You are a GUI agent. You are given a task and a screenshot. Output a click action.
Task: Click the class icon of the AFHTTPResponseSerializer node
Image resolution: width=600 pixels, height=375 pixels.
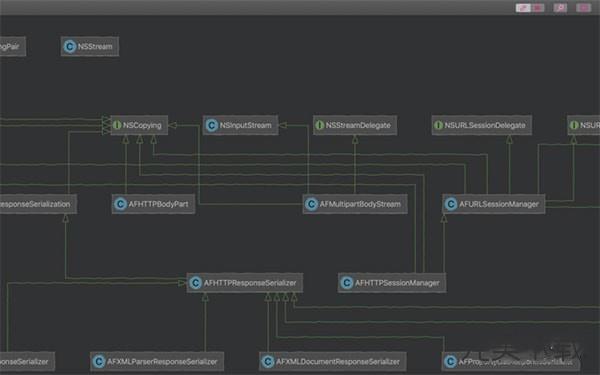(196, 283)
